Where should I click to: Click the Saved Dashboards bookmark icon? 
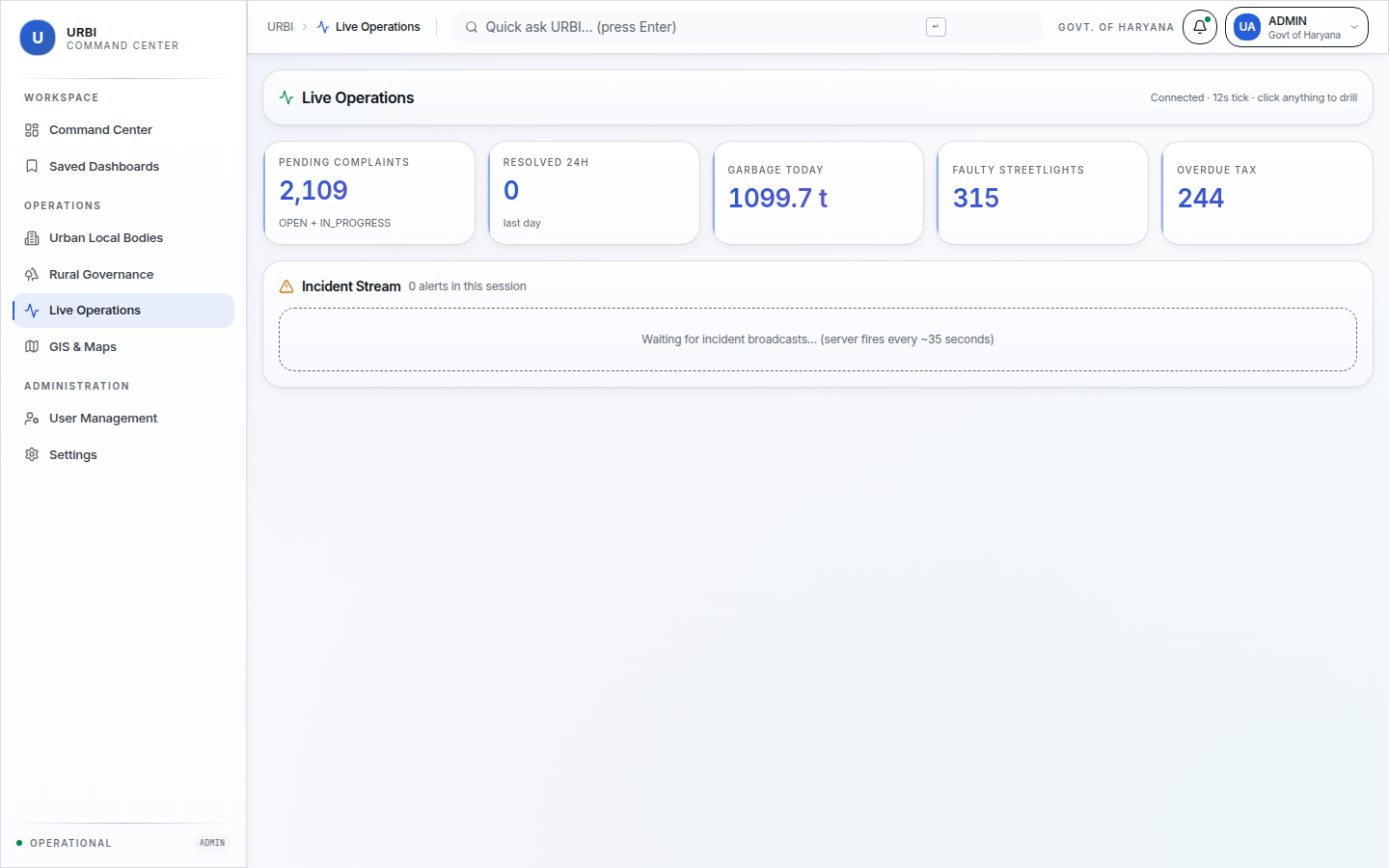(x=32, y=167)
